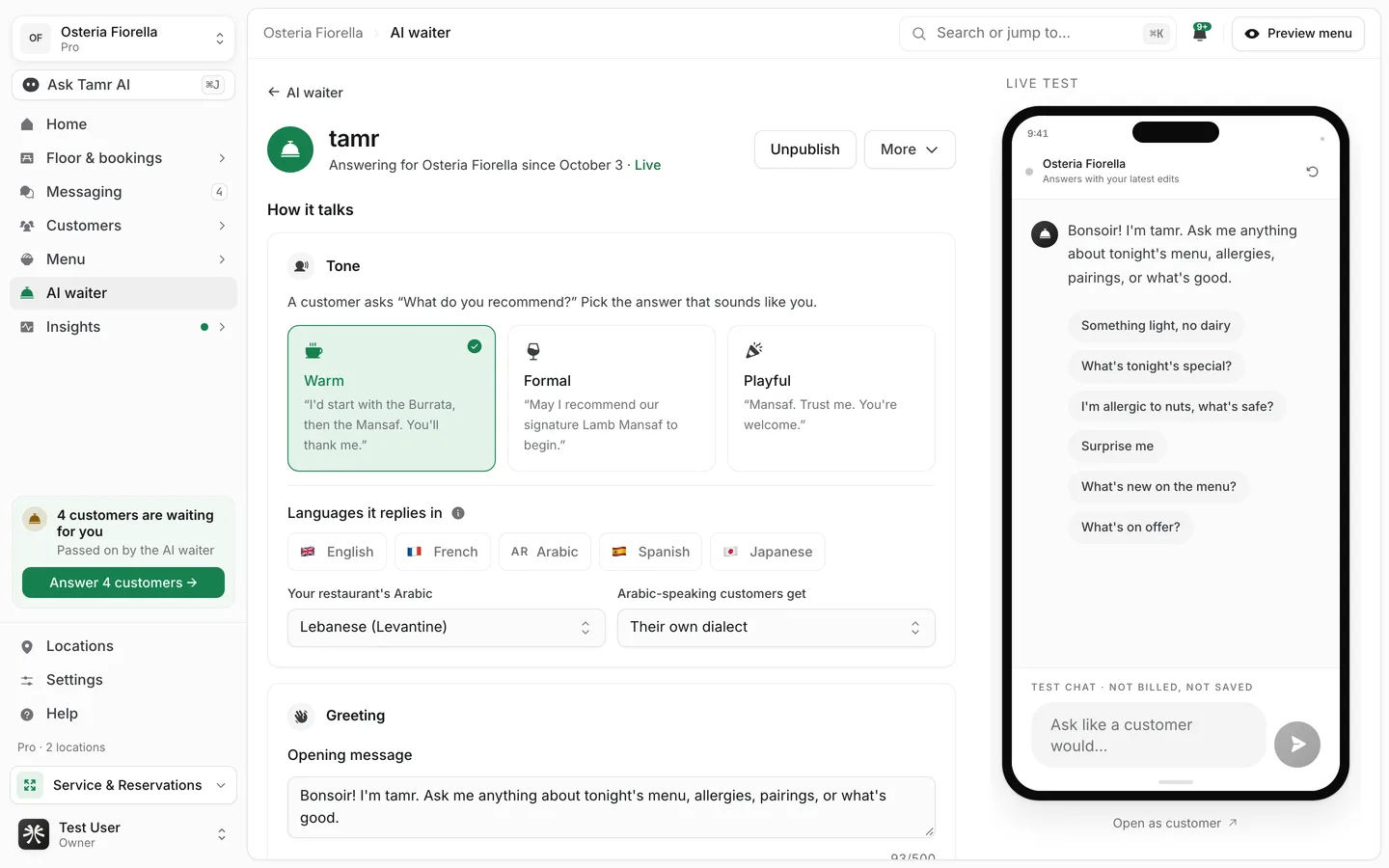Open Settings in the sidebar
The image size is (1389, 868).
coord(123,680)
